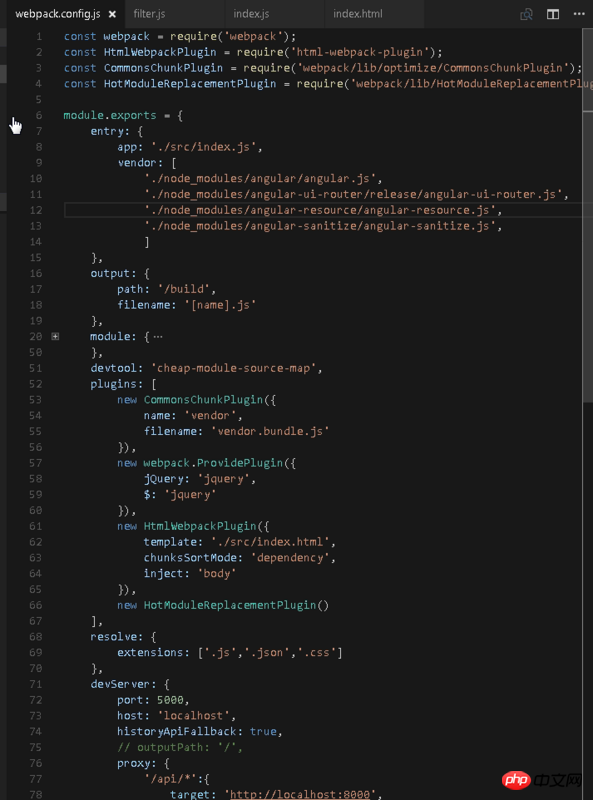Click the angular-ui-router.js path line
The width and height of the screenshot is (593, 800).
pos(354,194)
